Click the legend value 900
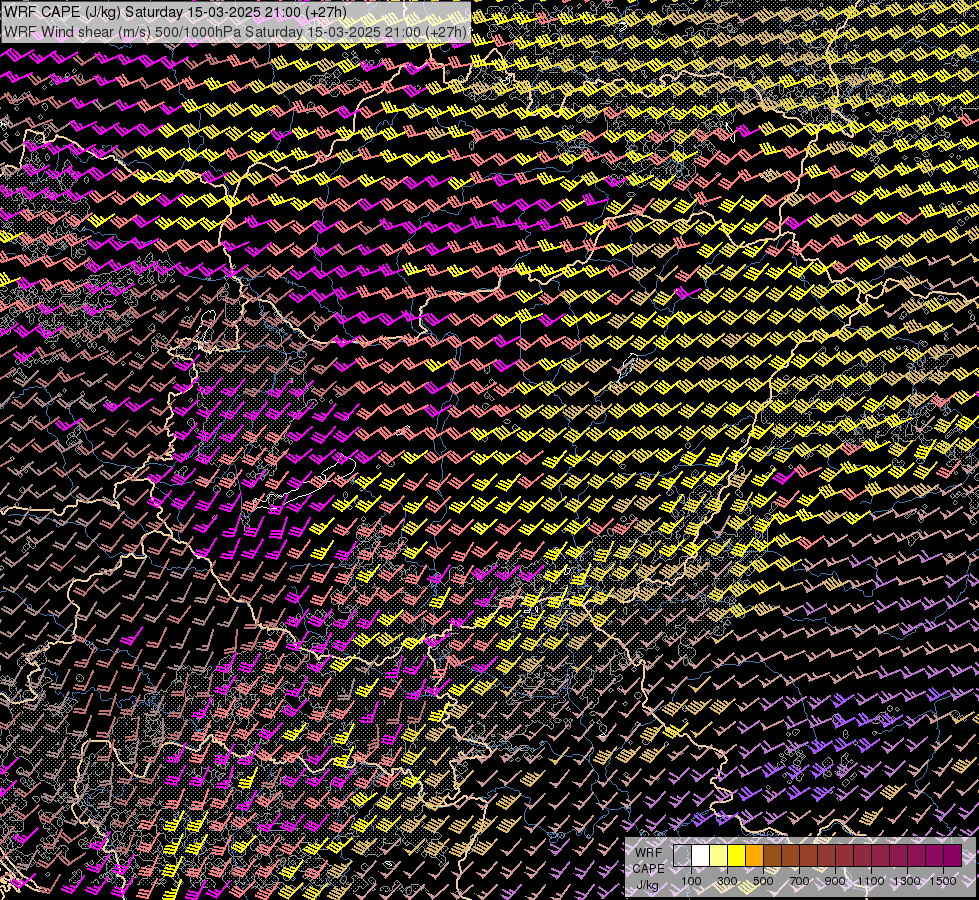This screenshot has height=900, width=979. pyautogui.click(x=835, y=881)
